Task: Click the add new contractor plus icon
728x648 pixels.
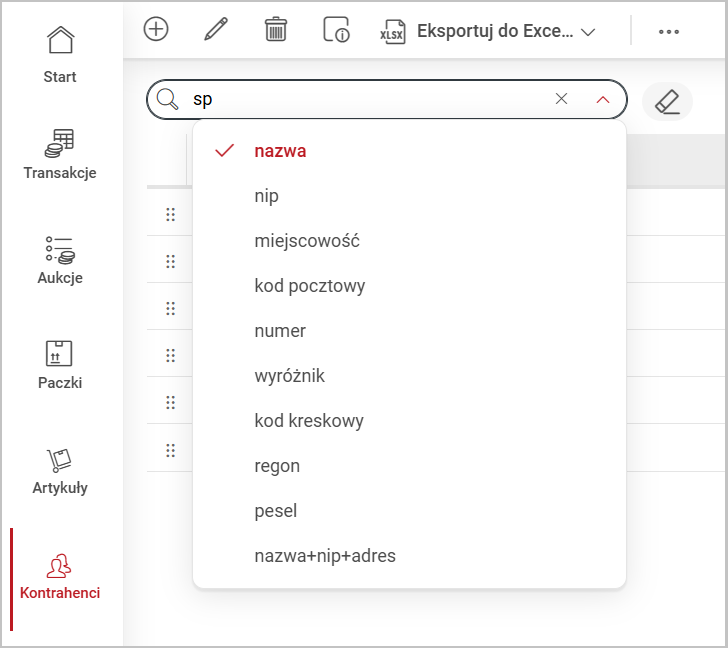Action: (x=156, y=29)
